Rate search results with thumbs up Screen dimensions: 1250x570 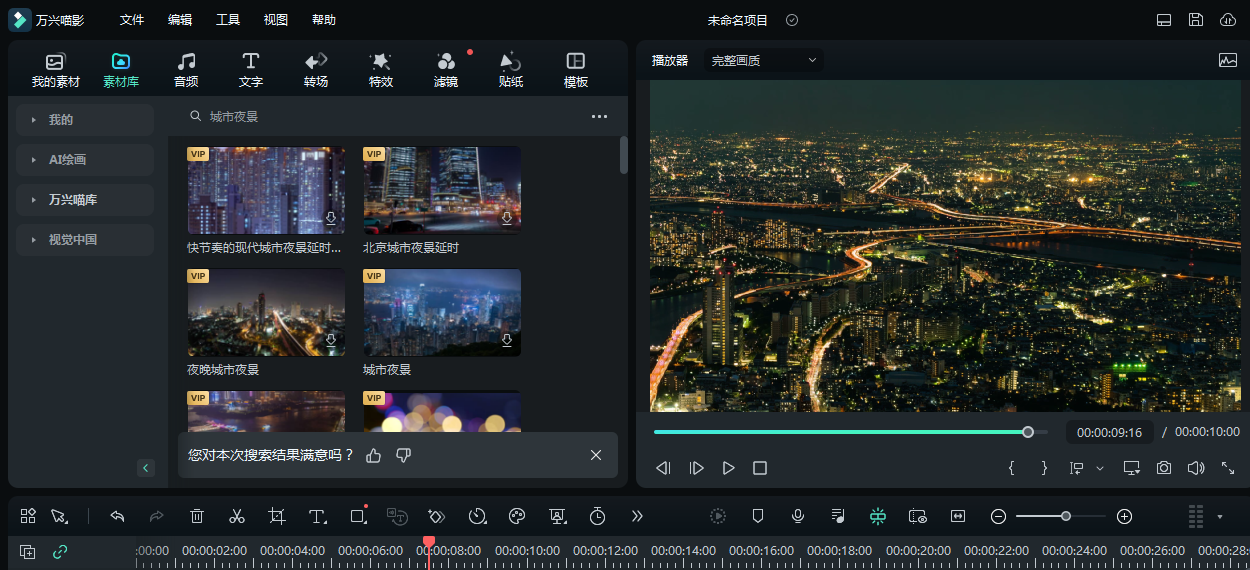374,455
